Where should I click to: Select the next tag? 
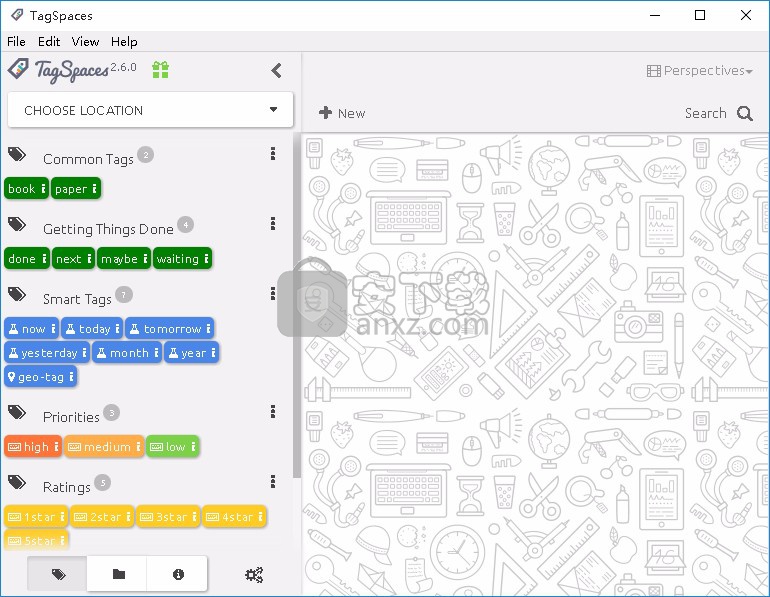coord(73,259)
